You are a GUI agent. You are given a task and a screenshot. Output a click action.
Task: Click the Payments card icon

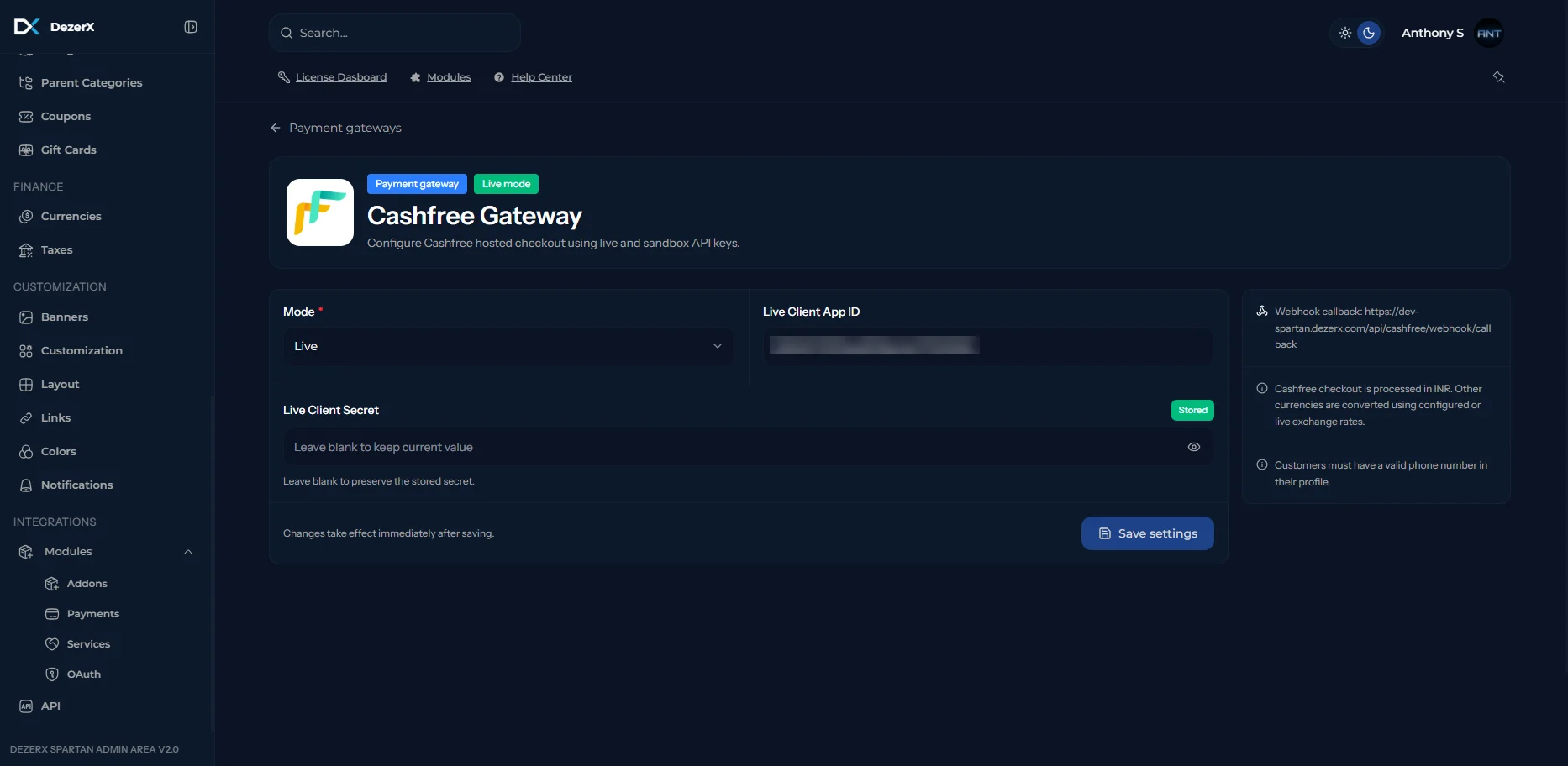point(52,613)
